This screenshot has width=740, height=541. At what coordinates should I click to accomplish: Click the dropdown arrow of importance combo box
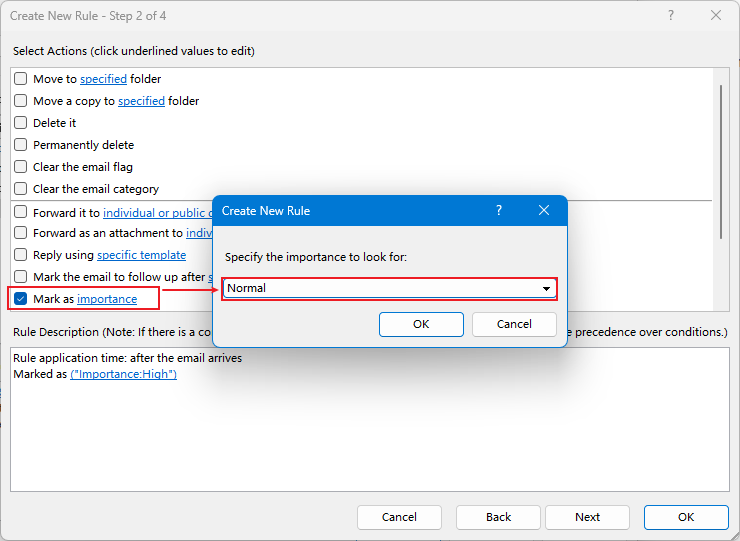(x=546, y=288)
